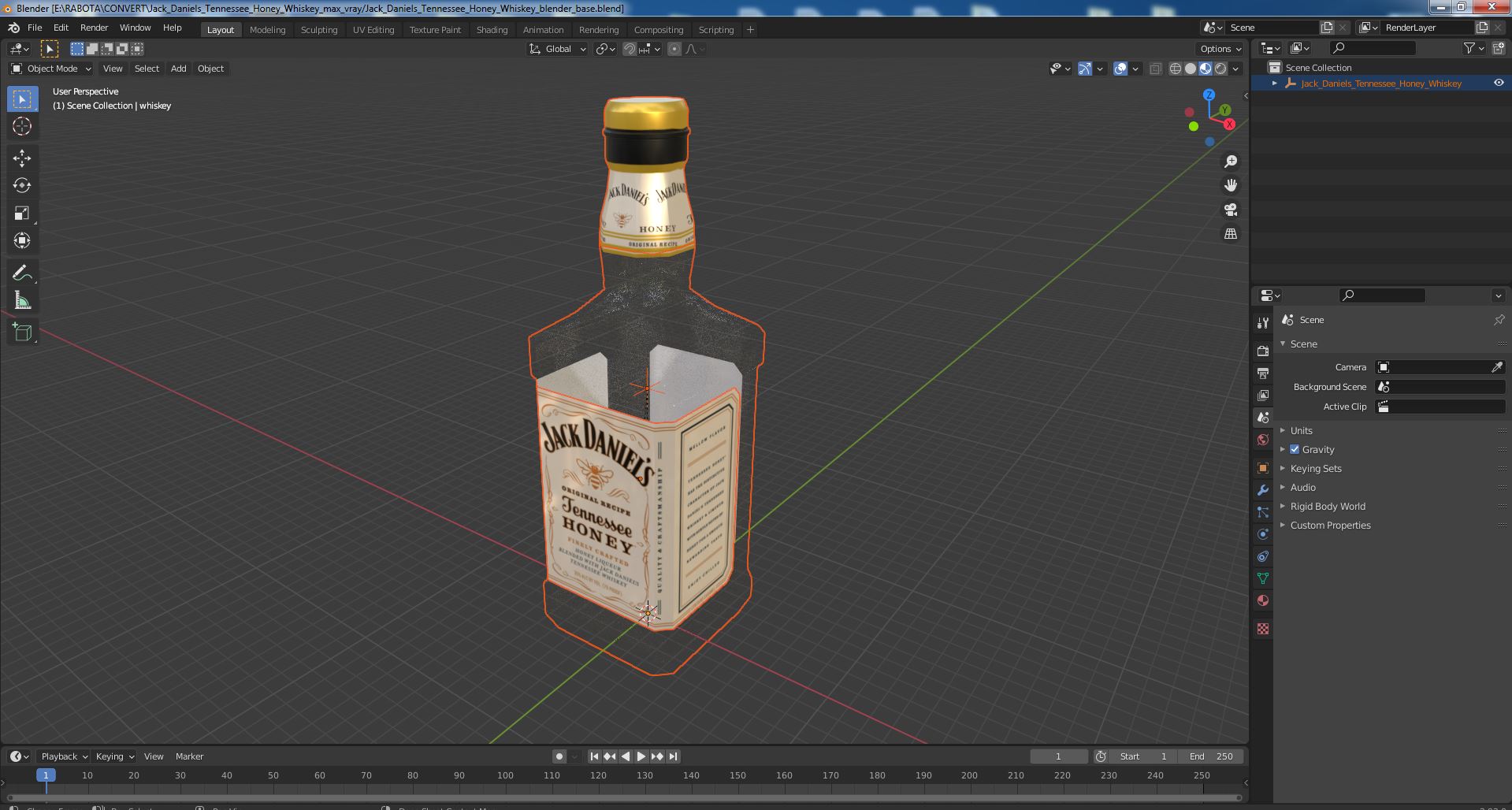Switch to solid shading
The height and width of the screenshot is (810, 1512).
(x=1191, y=69)
